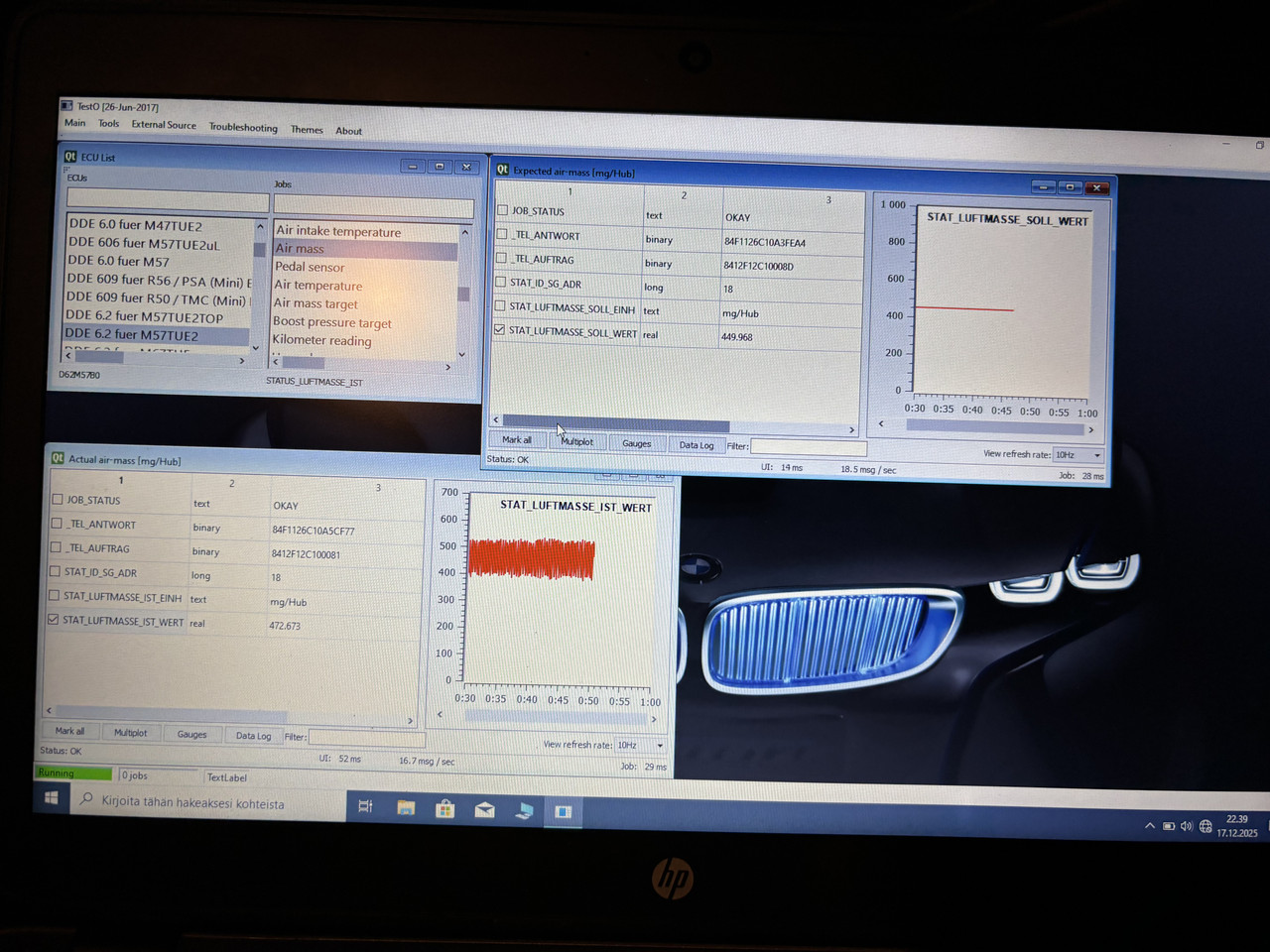This screenshot has height=952, width=1270.
Task: Click the volume icon in system tray
Action: point(1187,826)
